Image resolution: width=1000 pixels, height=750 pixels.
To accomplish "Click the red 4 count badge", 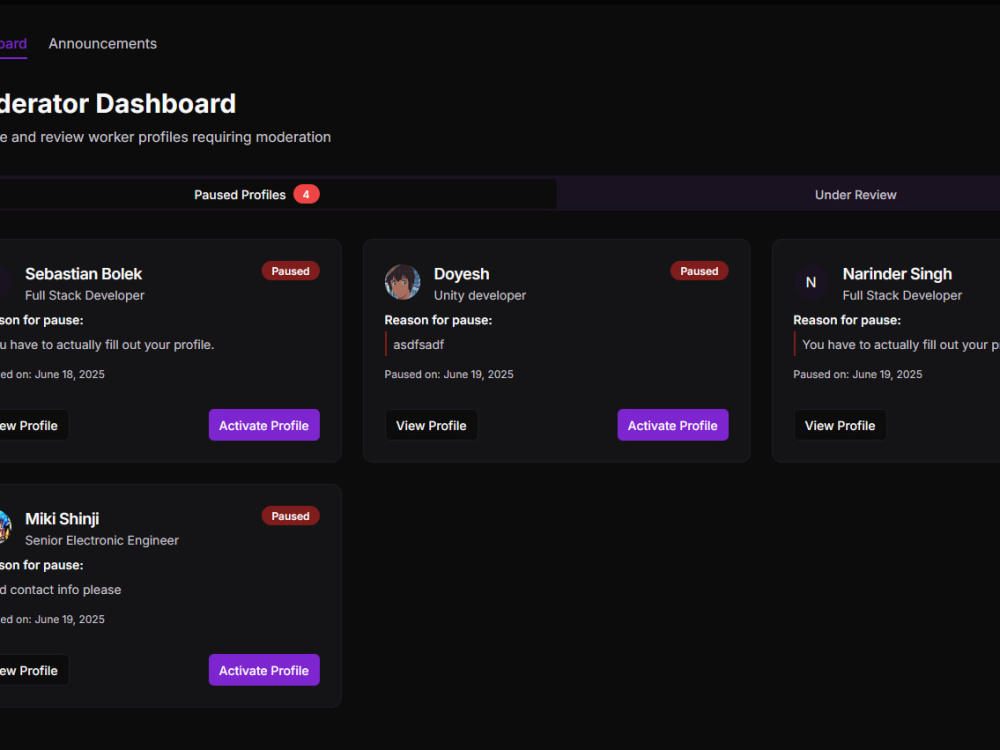I will tap(306, 195).
